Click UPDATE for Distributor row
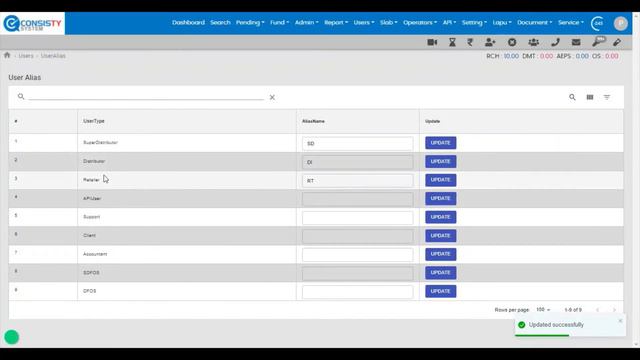The image size is (640, 360). click(x=440, y=162)
